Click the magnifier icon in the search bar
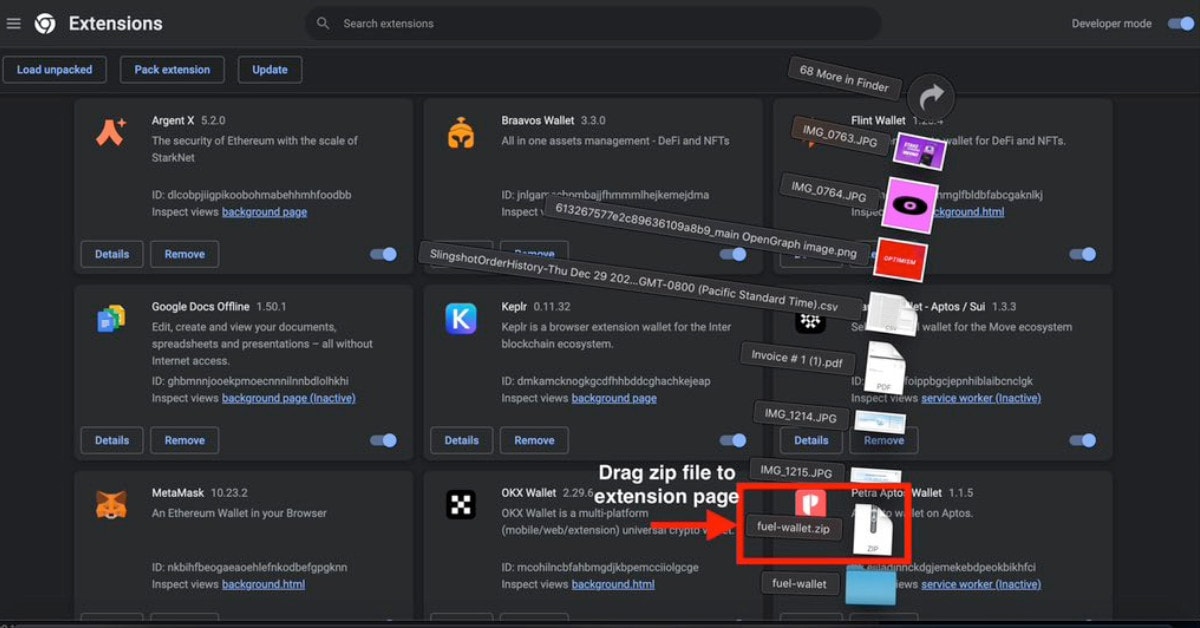 323,23
